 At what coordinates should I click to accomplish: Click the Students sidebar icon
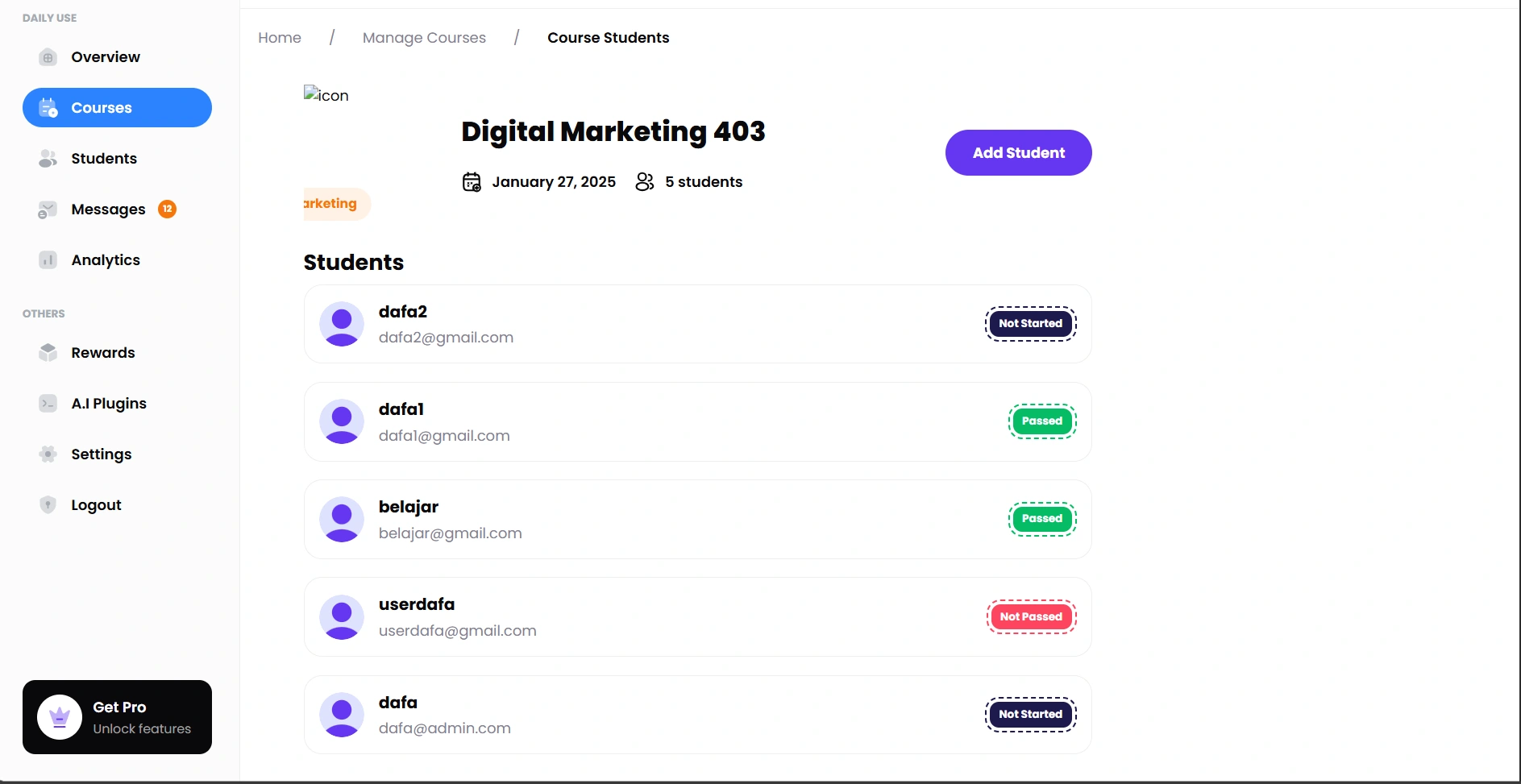(48, 159)
